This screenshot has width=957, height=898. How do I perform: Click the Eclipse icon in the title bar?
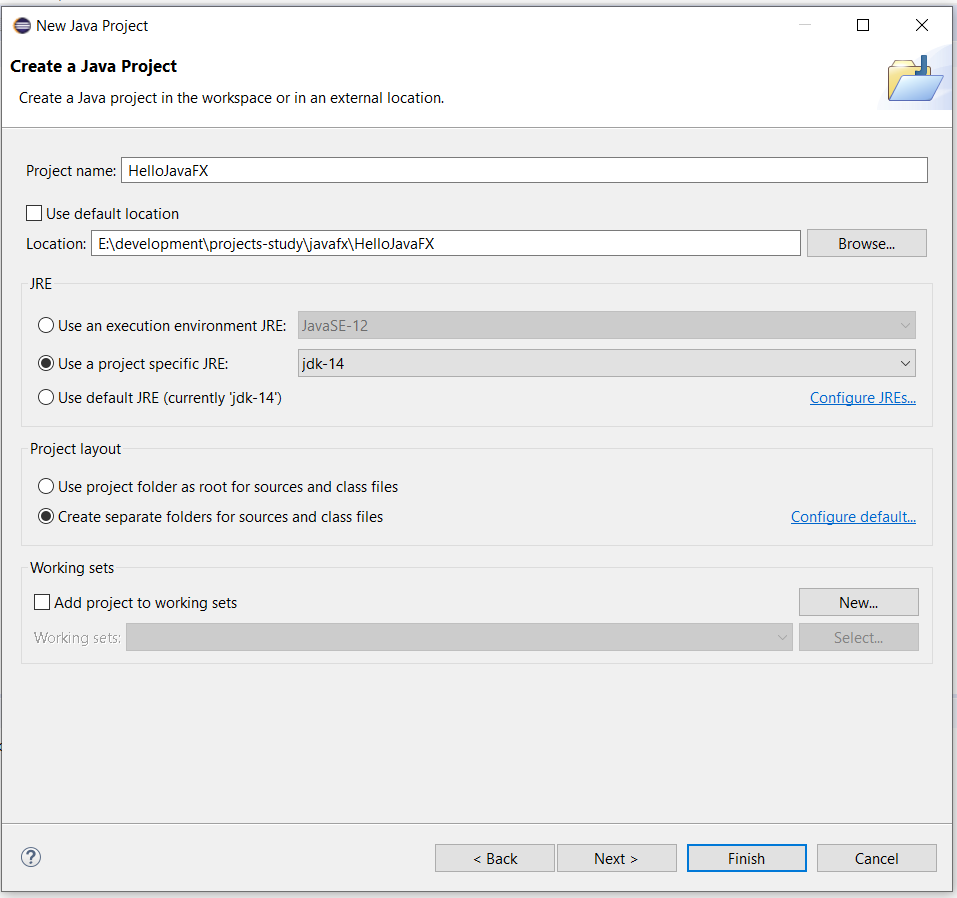22,26
